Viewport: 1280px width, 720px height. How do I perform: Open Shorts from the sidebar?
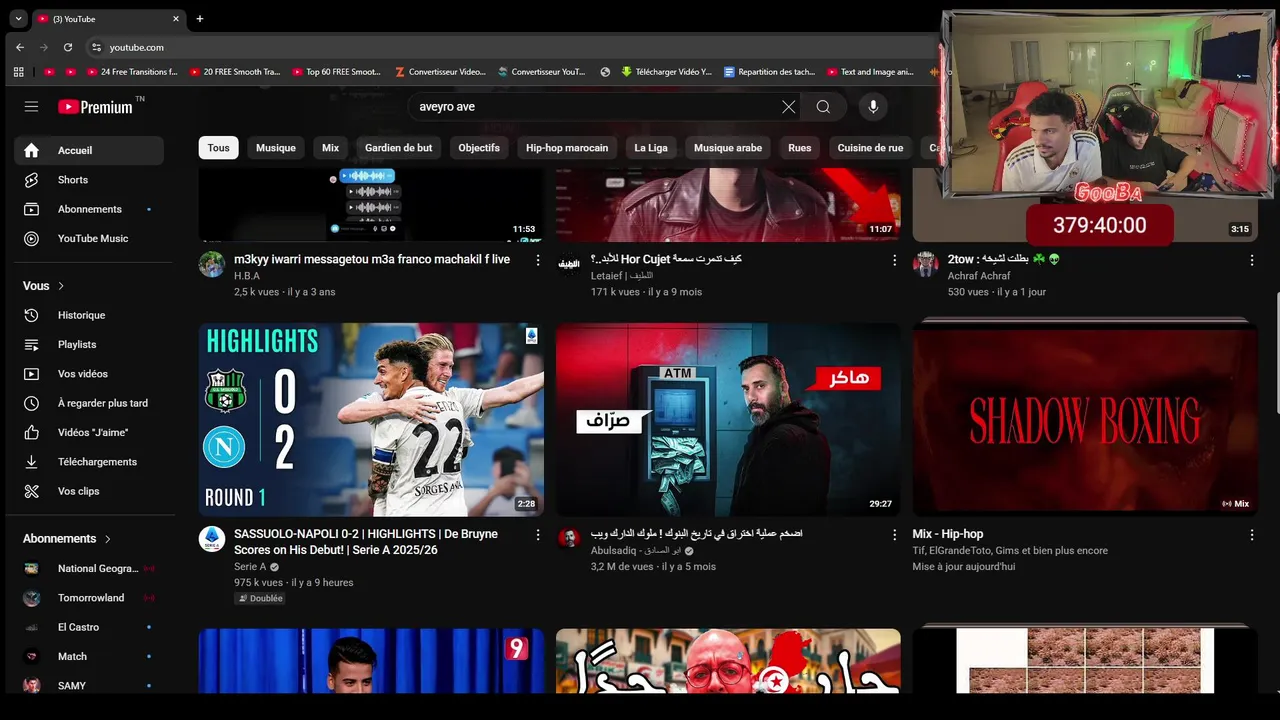click(89, 180)
